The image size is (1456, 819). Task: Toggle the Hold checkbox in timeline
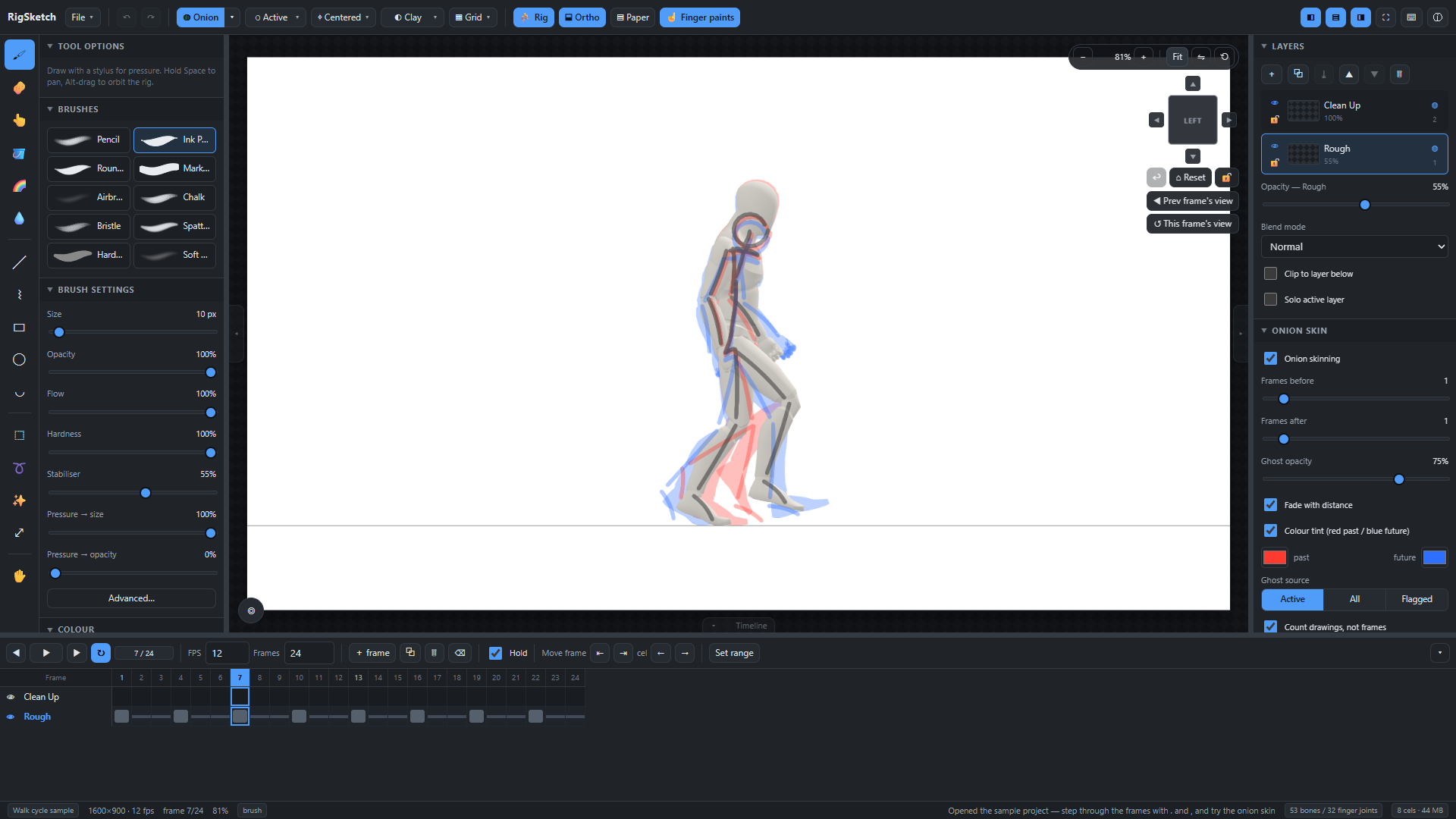tap(496, 653)
